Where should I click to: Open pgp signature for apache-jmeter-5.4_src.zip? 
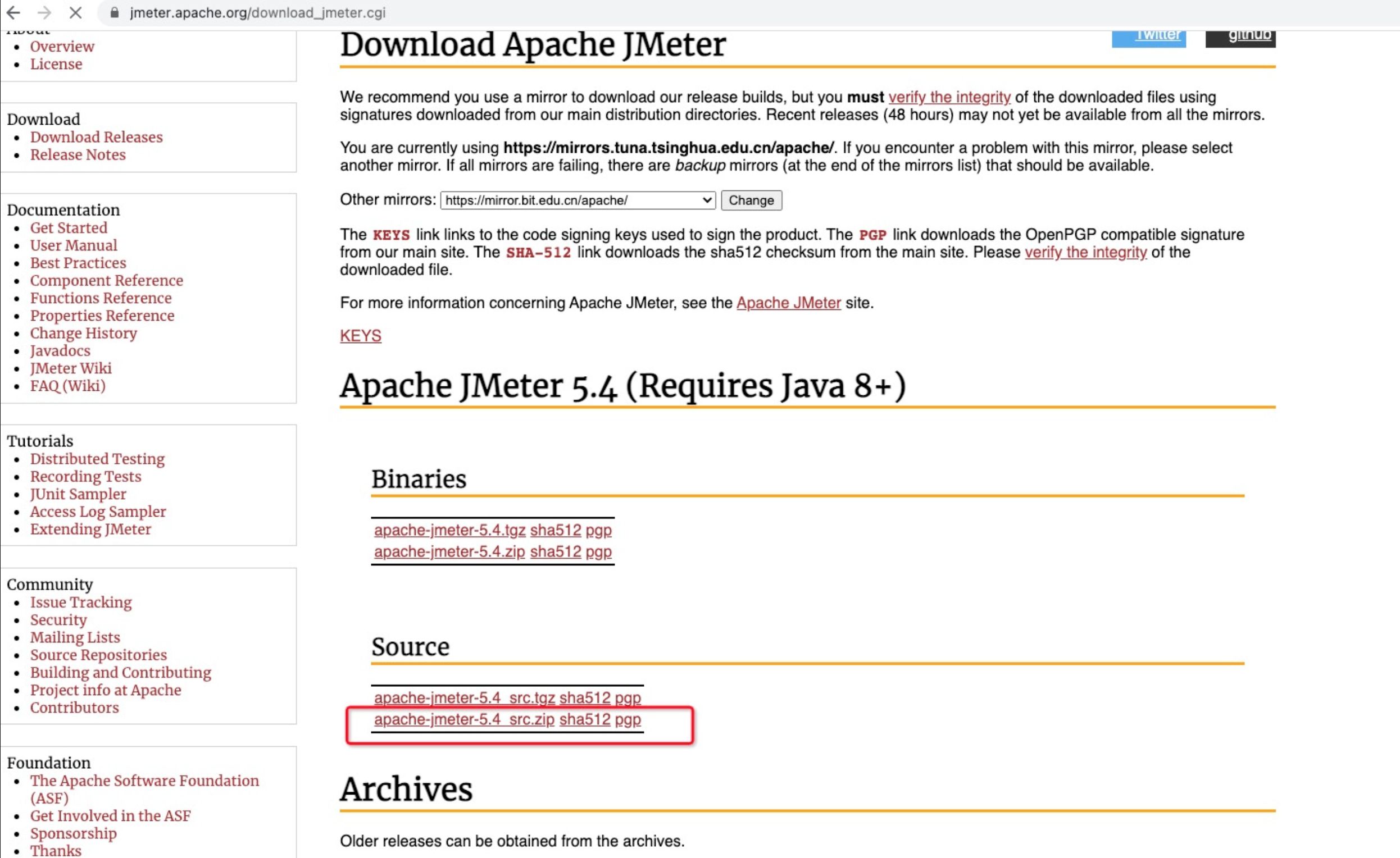628,720
